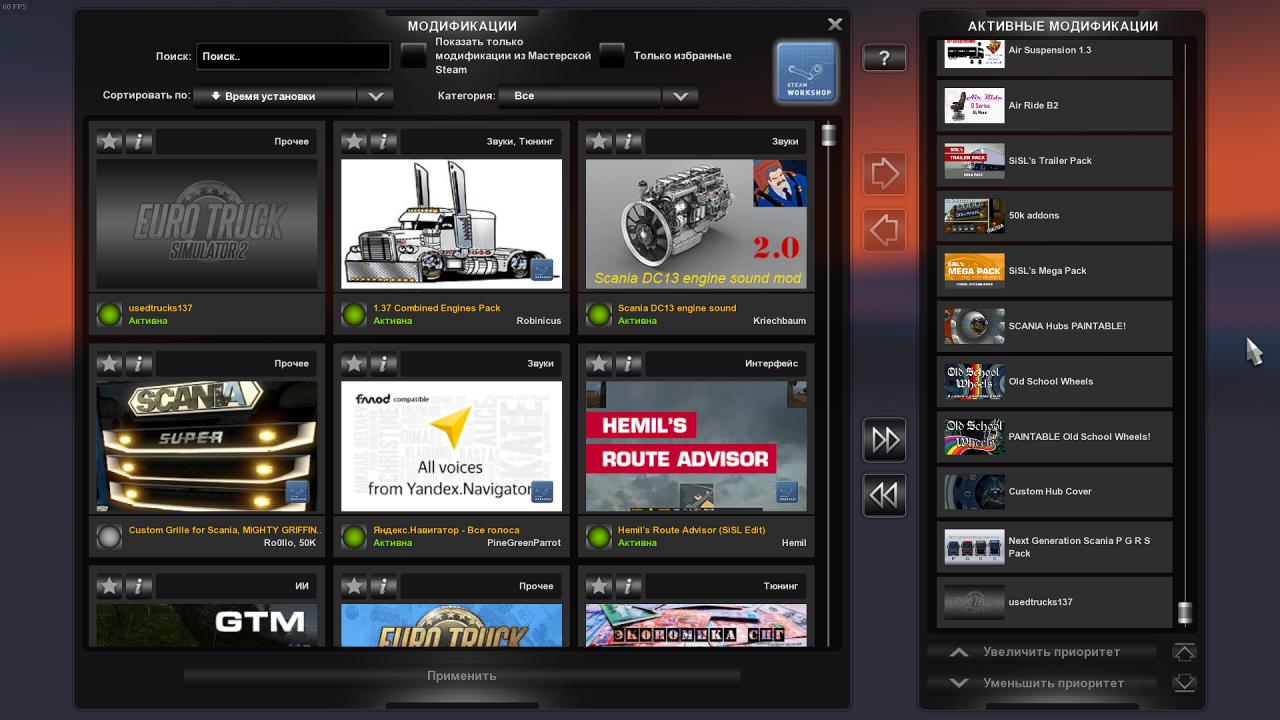Show info for Hemil's Route Advisor mod

628,363
